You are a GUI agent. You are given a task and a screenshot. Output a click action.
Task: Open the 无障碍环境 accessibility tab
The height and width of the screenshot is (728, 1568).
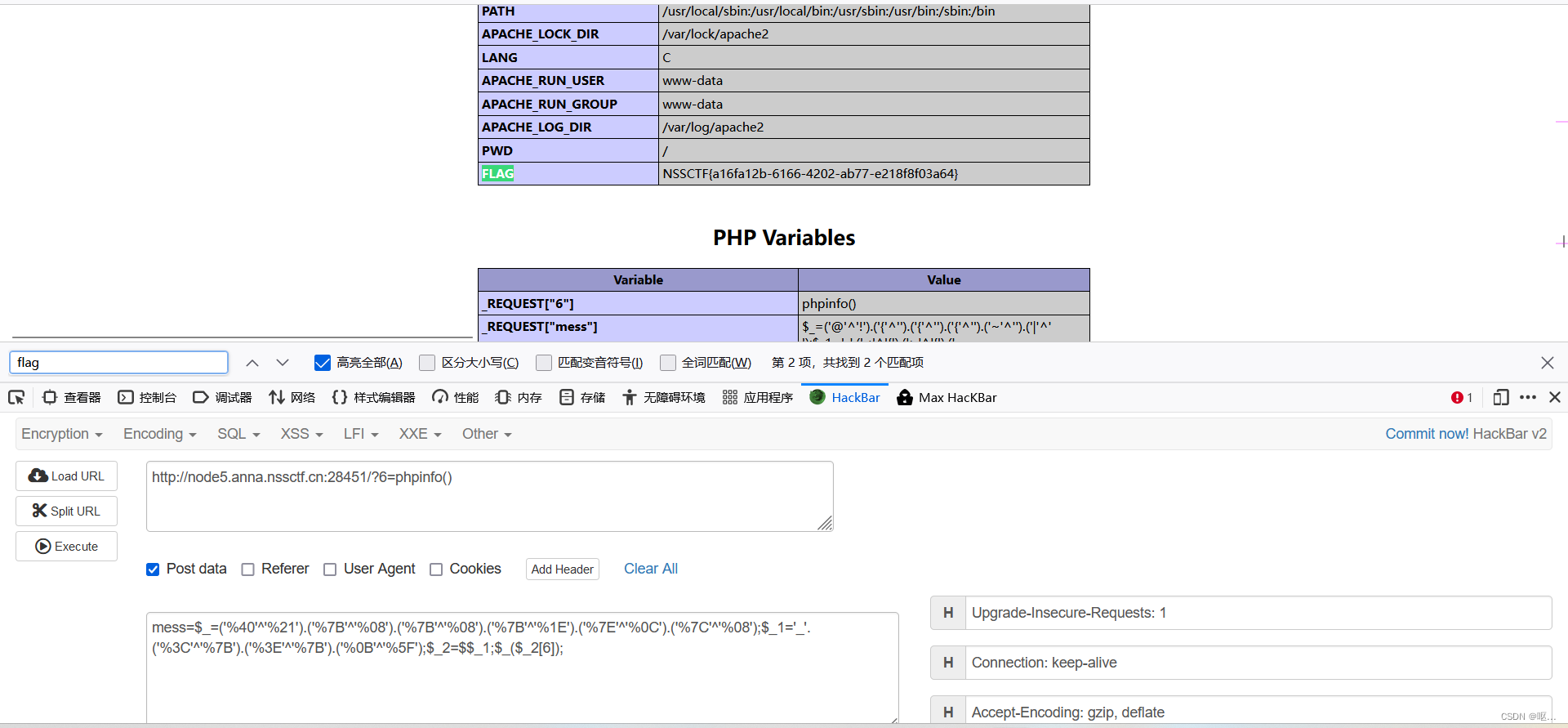click(x=664, y=397)
